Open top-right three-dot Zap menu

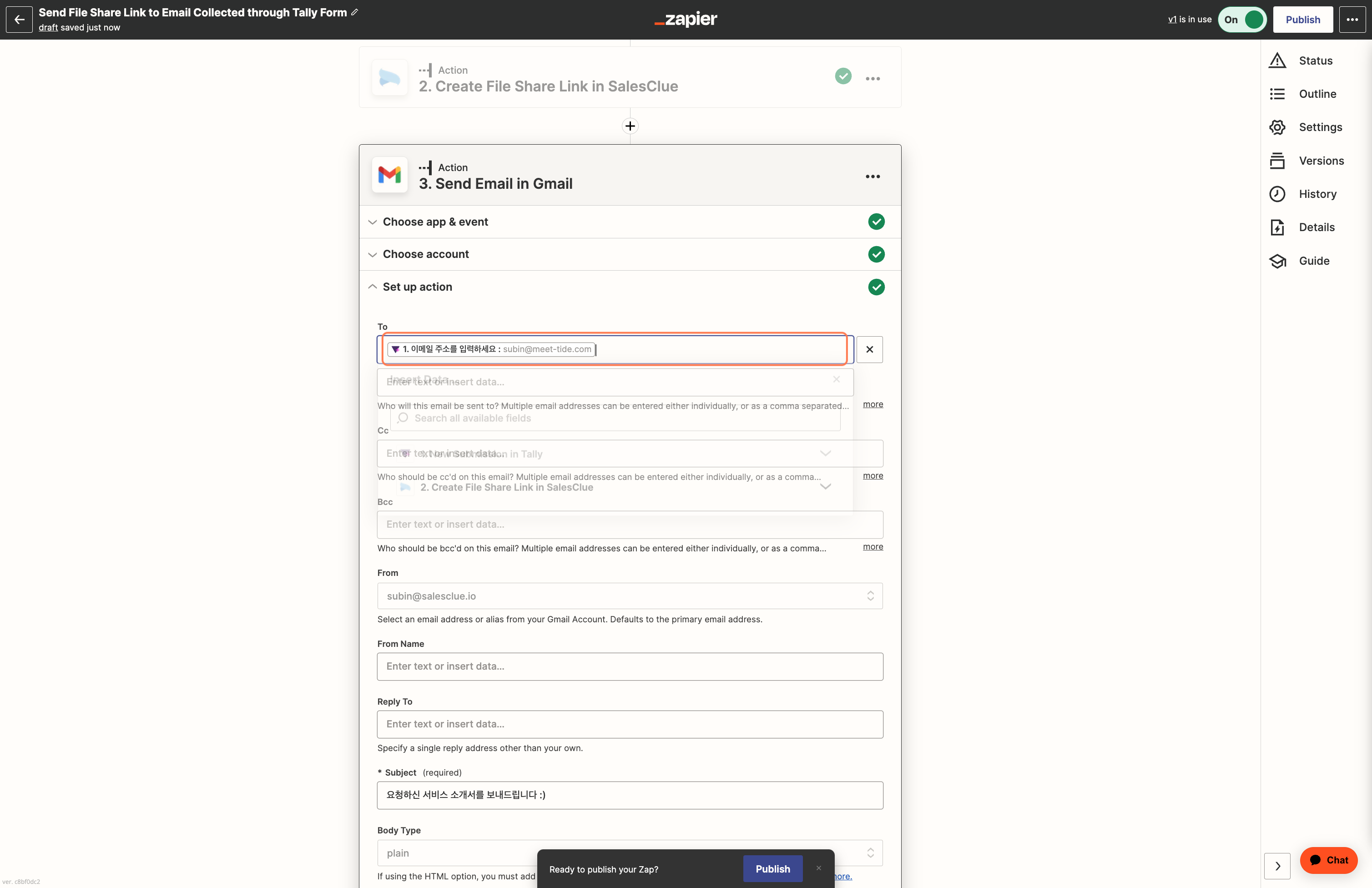point(1352,20)
